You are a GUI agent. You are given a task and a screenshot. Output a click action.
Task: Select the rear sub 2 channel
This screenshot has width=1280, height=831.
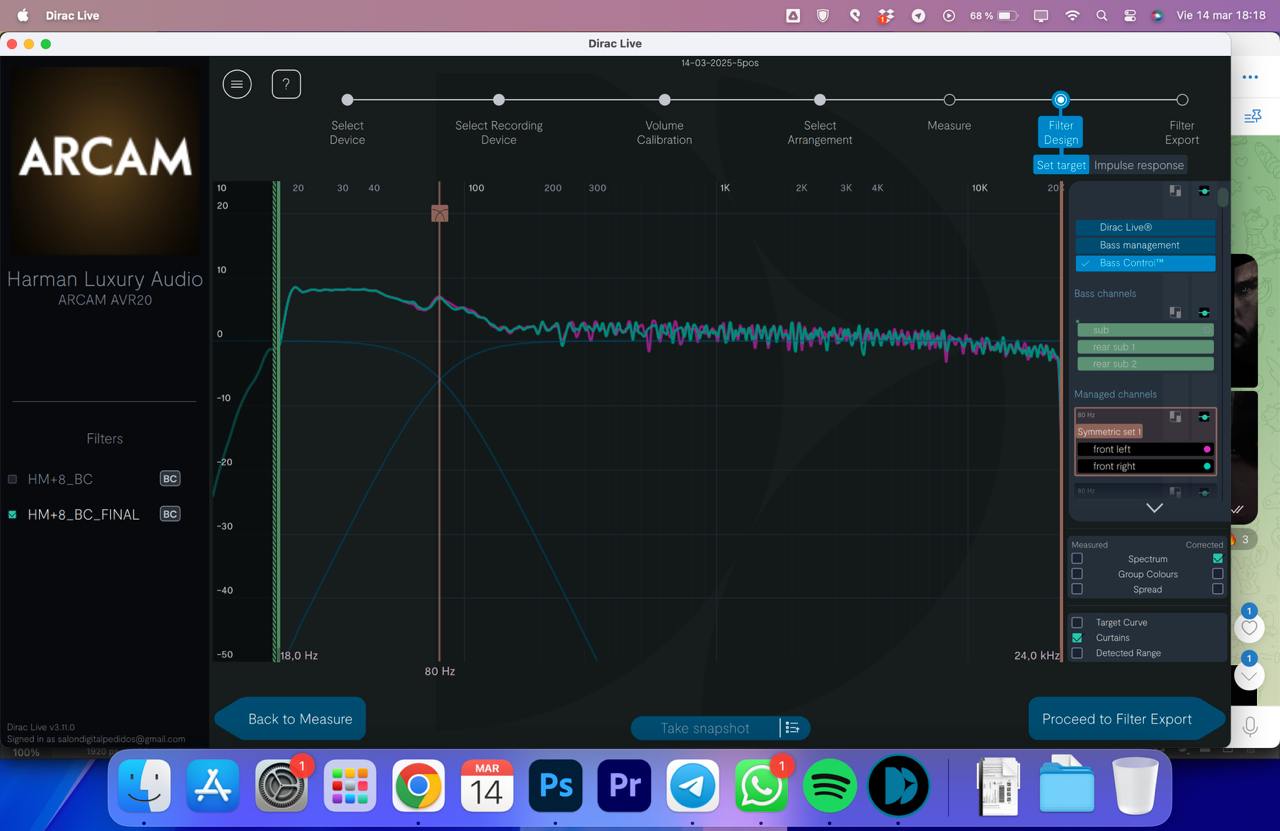pyautogui.click(x=1145, y=364)
